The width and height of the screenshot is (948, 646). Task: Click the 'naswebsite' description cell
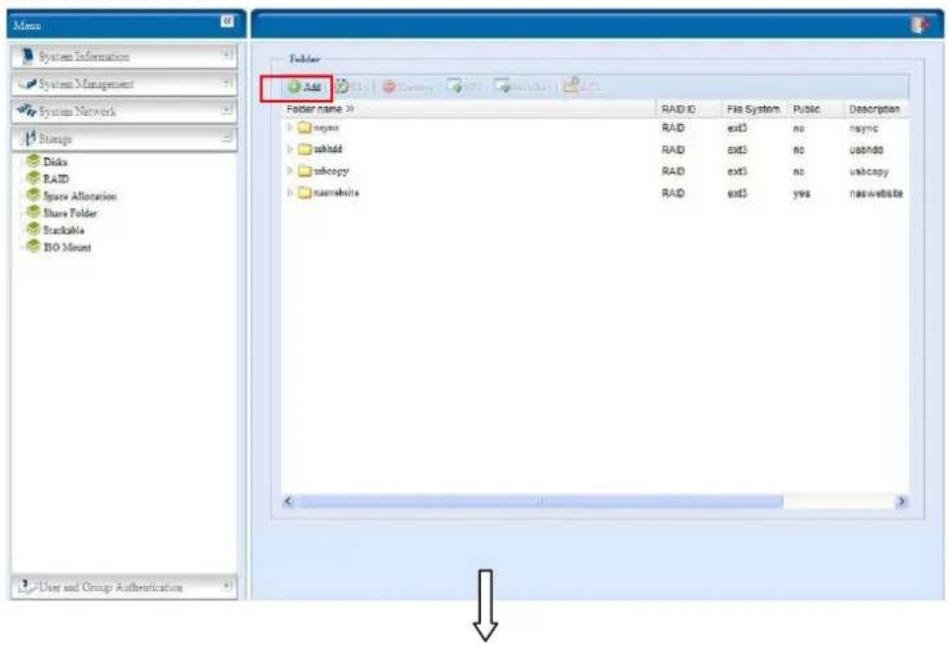point(876,194)
